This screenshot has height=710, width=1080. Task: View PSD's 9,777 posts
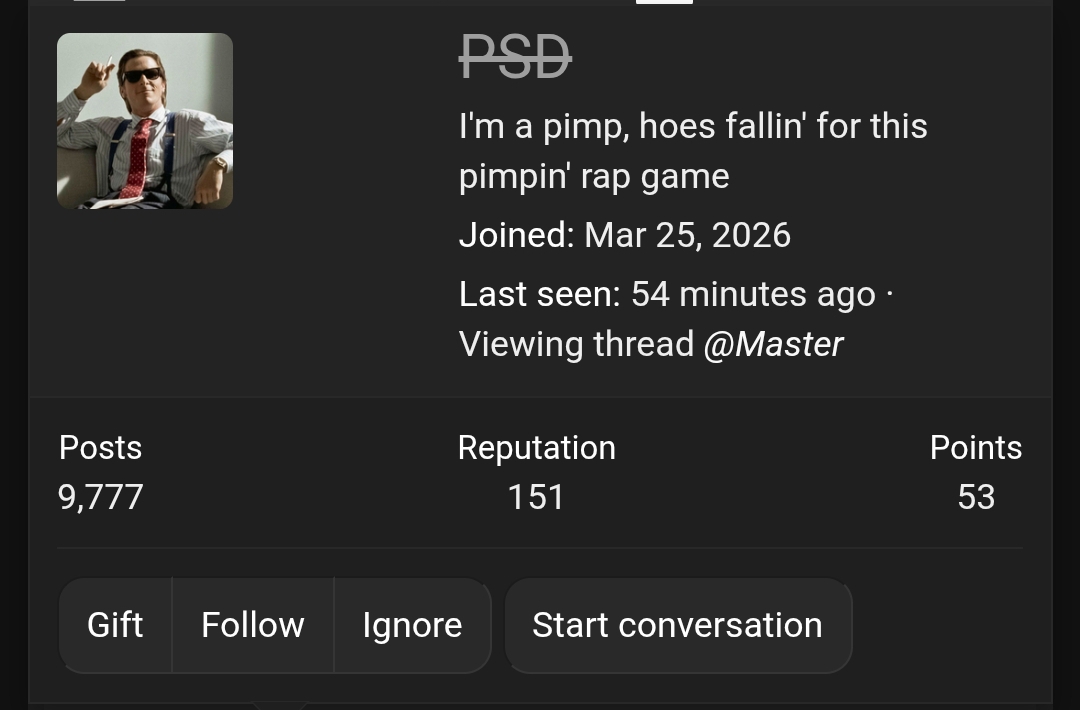coord(100,497)
